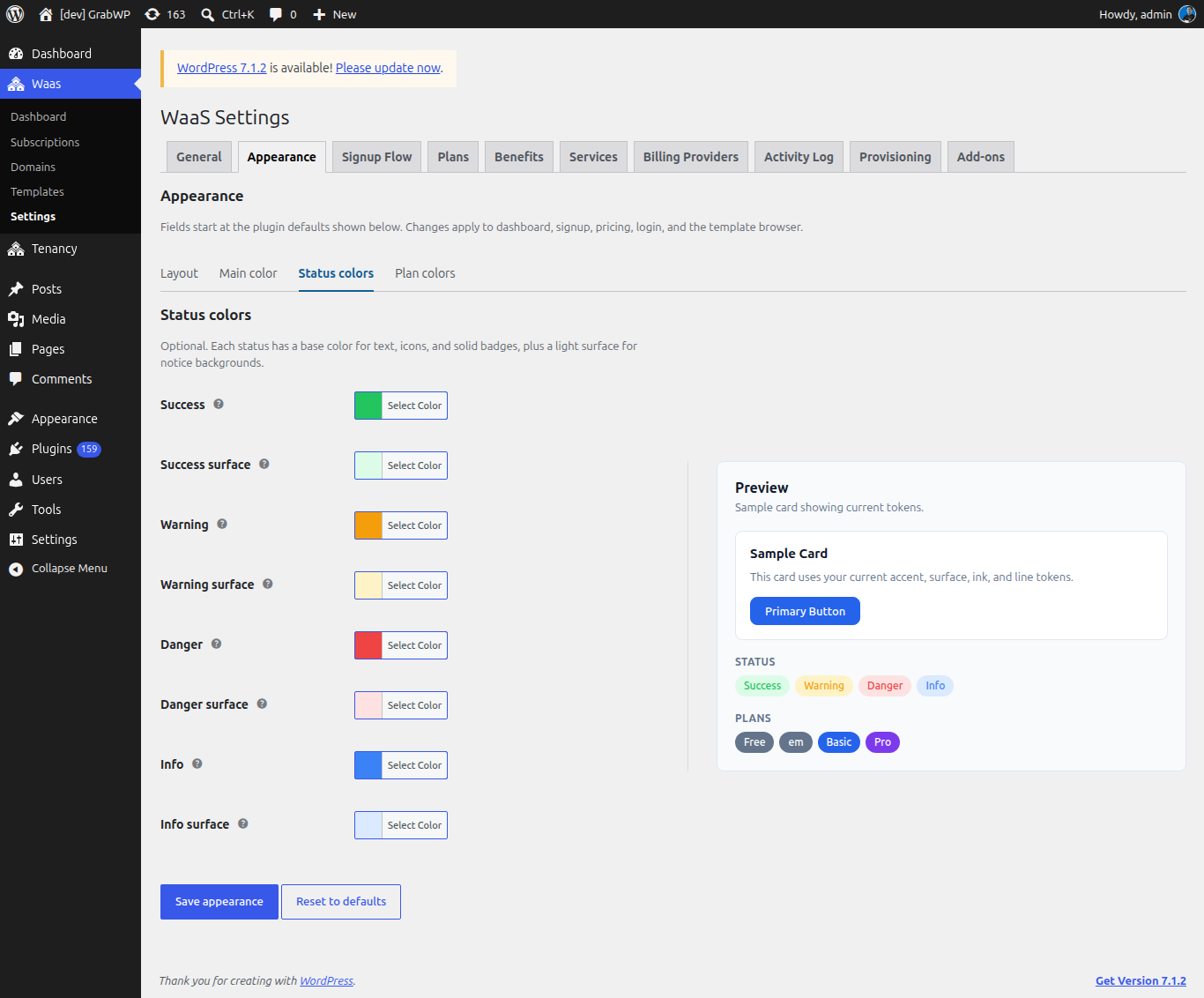Click help icon next to Warning

(x=222, y=524)
